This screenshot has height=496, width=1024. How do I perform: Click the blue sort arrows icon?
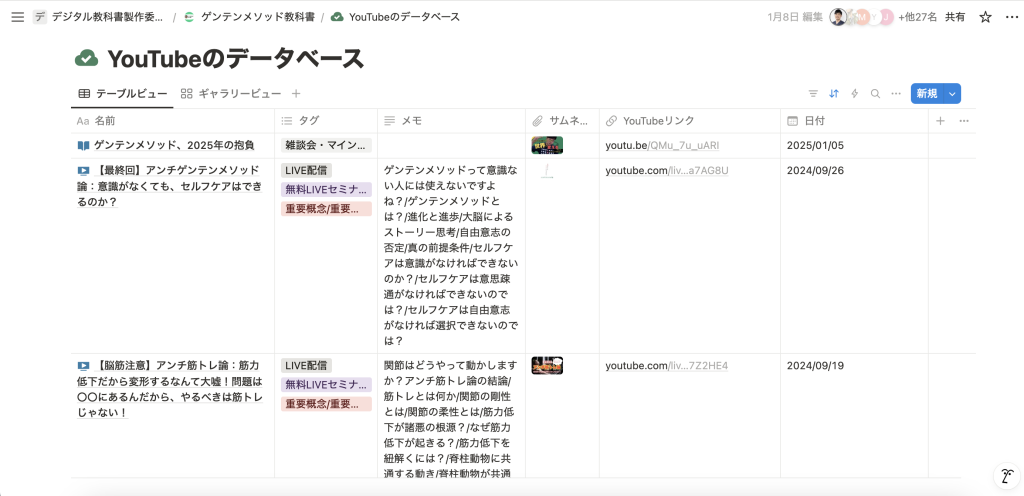[x=834, y=94]
